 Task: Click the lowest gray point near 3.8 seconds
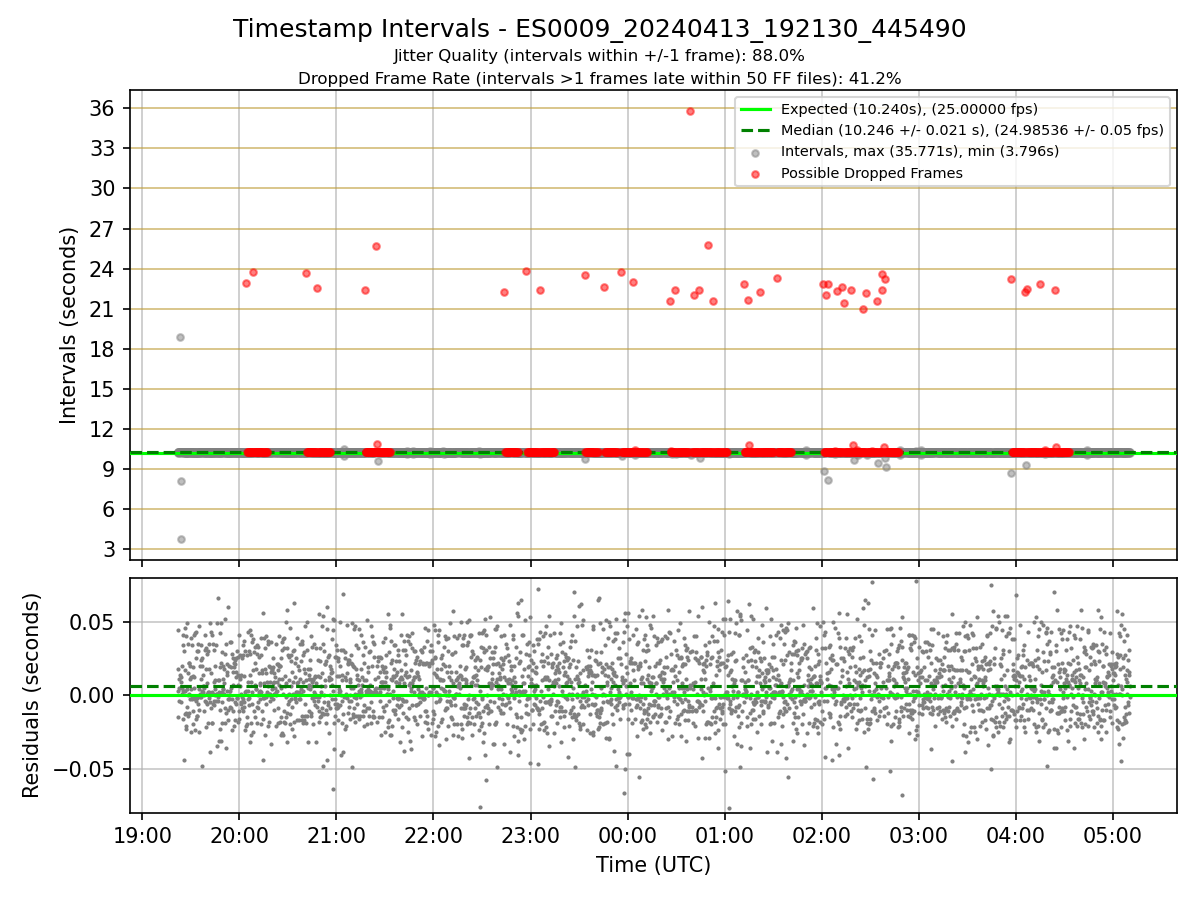click(x=181, y=539)
